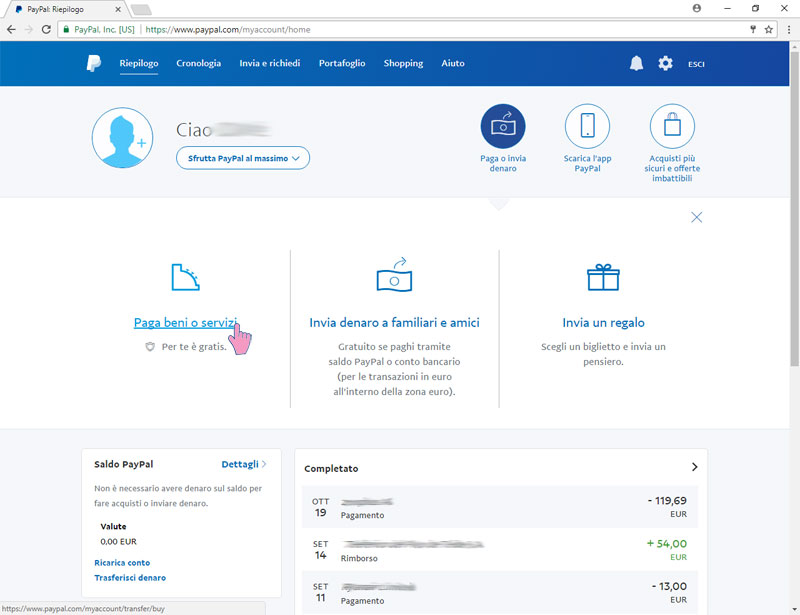The width and height of the screenshot is (800, 615).
Task: Log out with ESCI
Action: click(x=696, y=64)
